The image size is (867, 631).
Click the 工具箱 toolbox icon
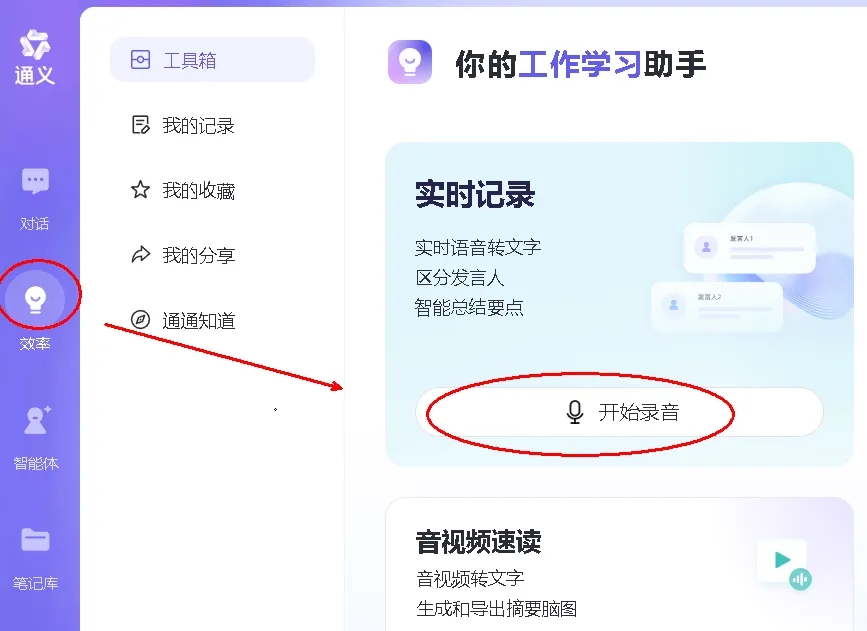(x=140, y=60)
